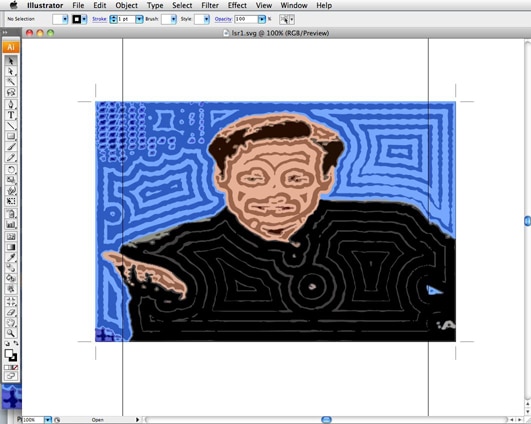The width and height of the screenshot is (531, 424).
Task: Click the black stroke swatch in control bar
Action: (77, 19)
